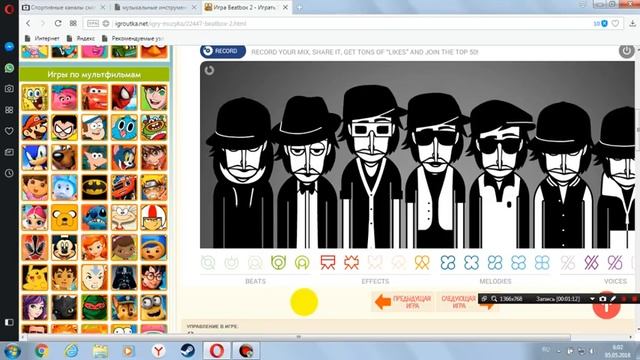
Task: Open the Windows Start menu
Action: (12, 351)
